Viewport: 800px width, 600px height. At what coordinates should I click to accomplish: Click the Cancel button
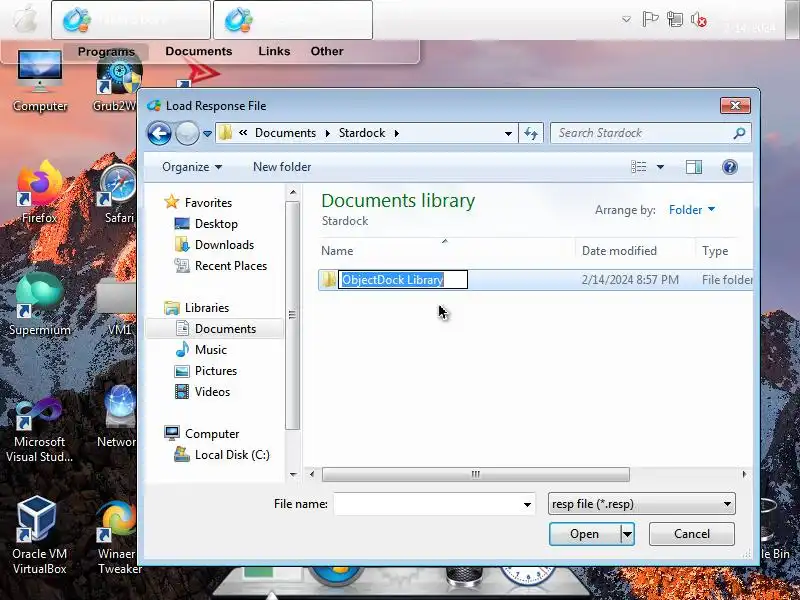(691, 534)
